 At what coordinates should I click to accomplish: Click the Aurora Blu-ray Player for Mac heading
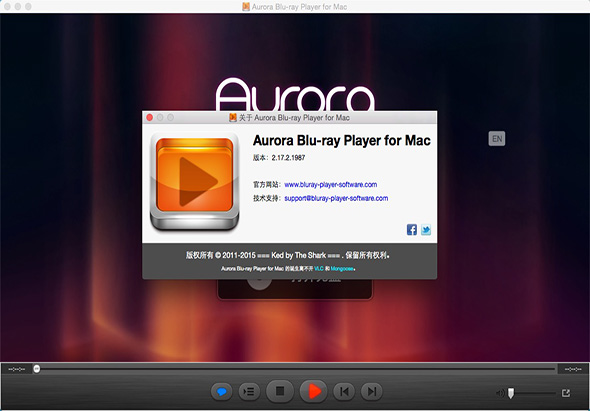click(x=341, y=140)
